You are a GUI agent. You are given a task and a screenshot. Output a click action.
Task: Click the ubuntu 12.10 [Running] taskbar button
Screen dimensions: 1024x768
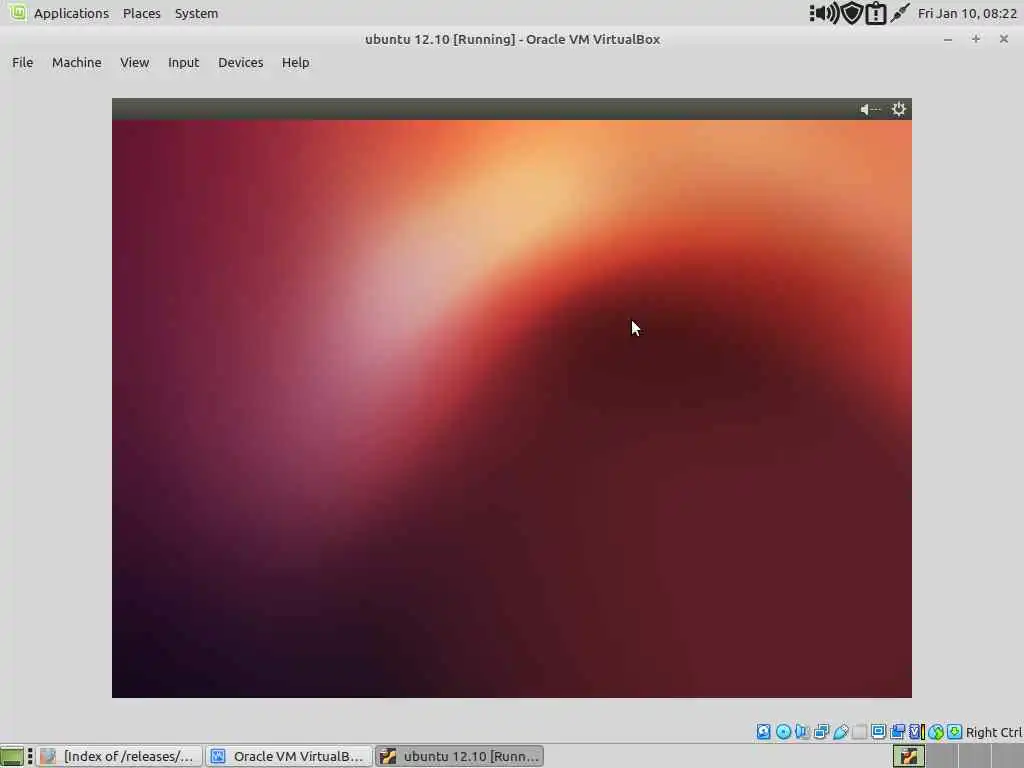[x=460, y=756]
